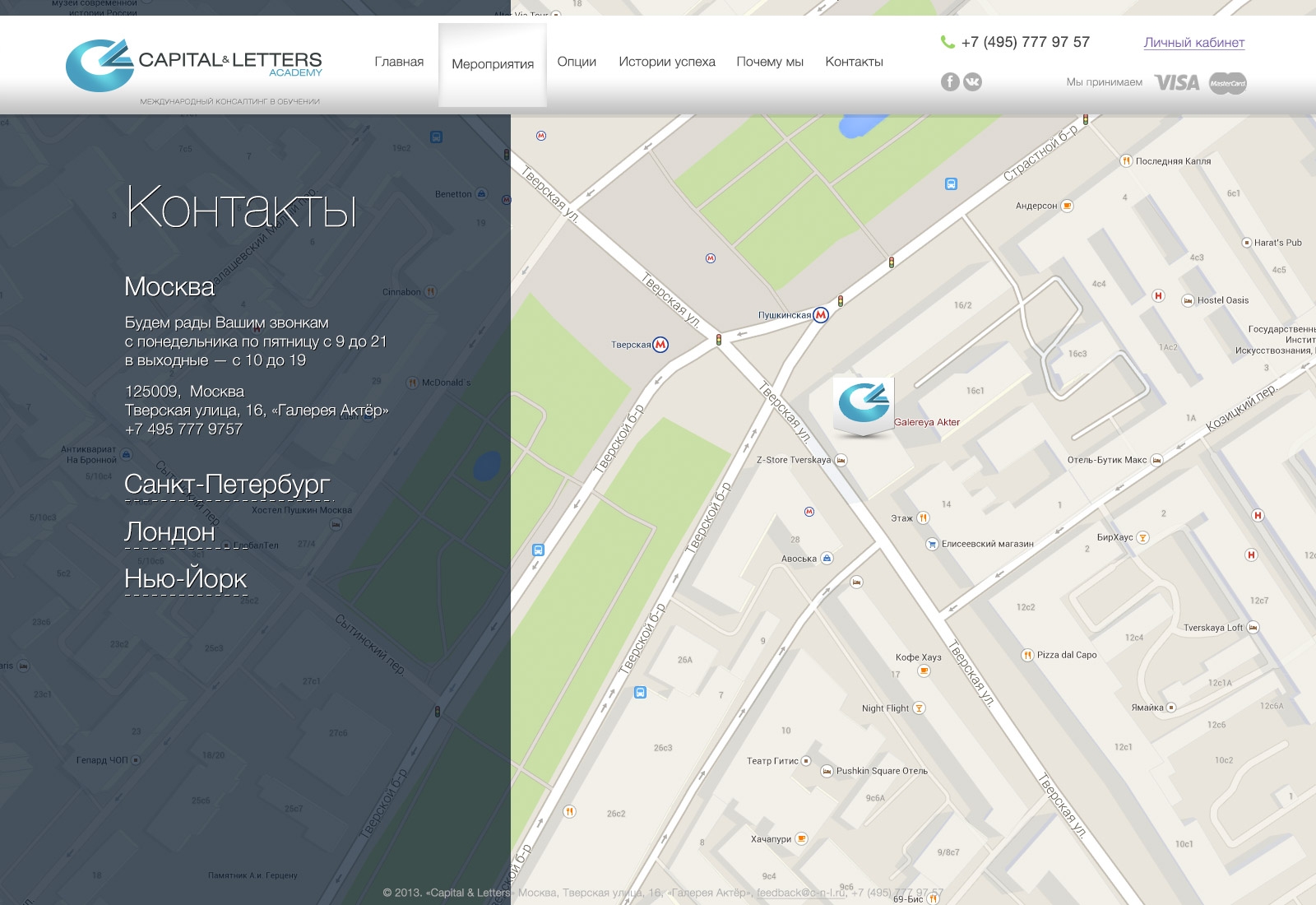Click the +7 495 777 9757 Moscow phone
The image size is (1316, 905).
pyautogui.click(x=183, y=429)
